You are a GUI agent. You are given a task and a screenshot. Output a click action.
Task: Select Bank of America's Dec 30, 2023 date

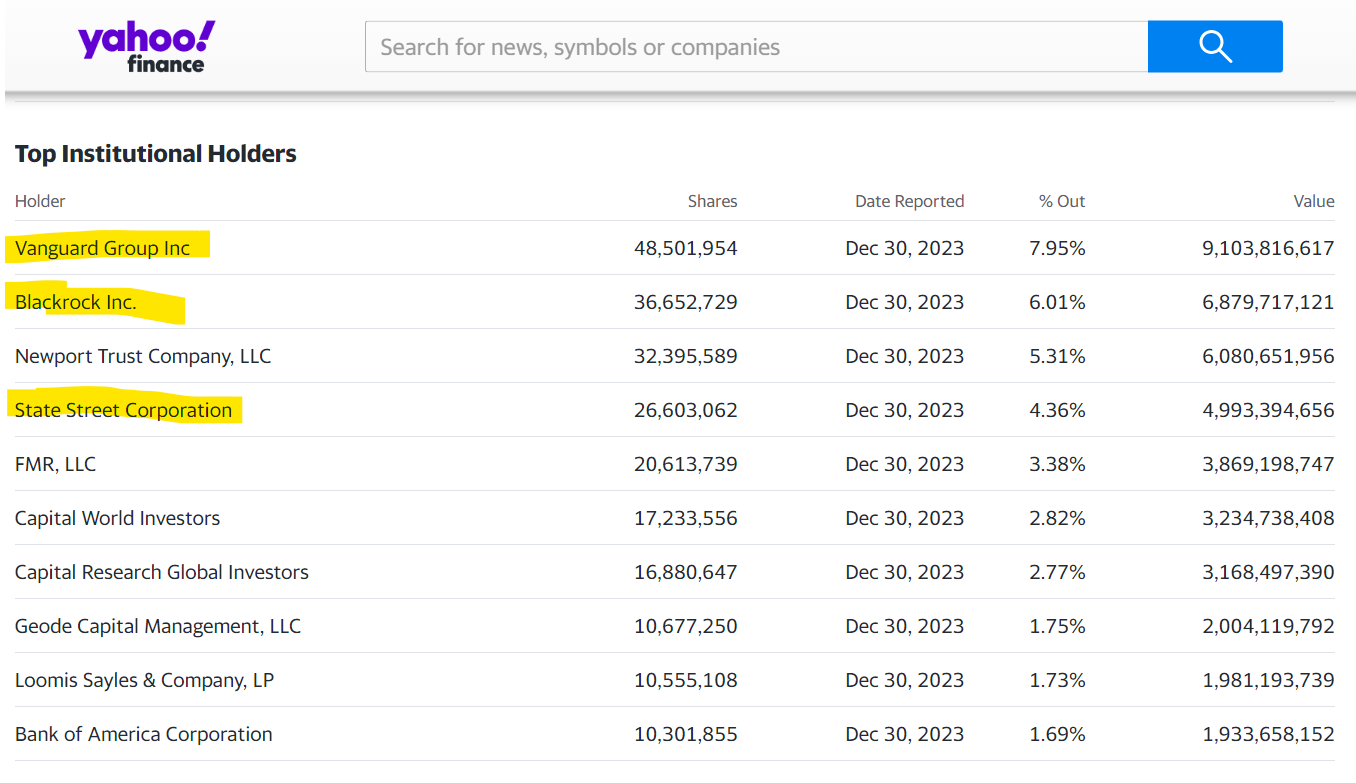(x=905, y=734)
